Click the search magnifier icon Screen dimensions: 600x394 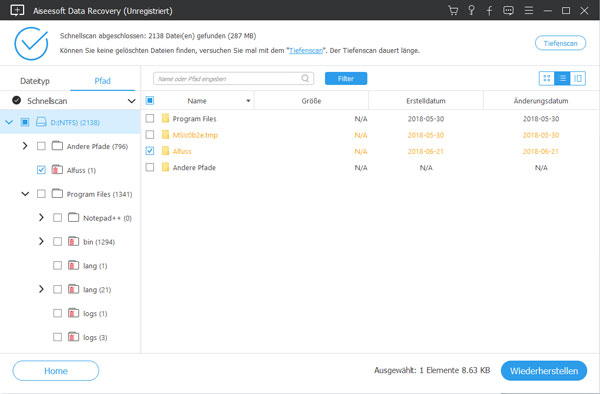305,78
